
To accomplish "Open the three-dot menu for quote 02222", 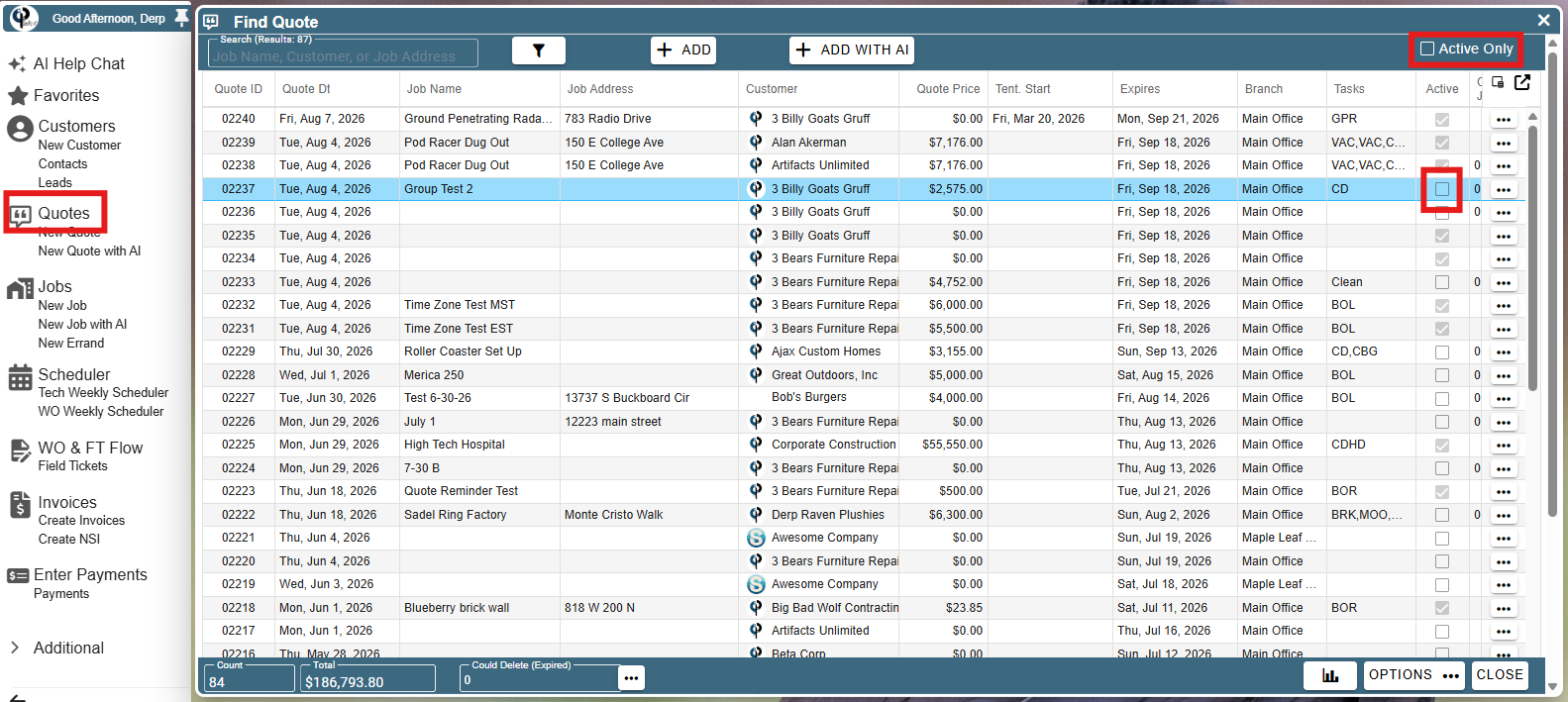I will pos(1504,515).
